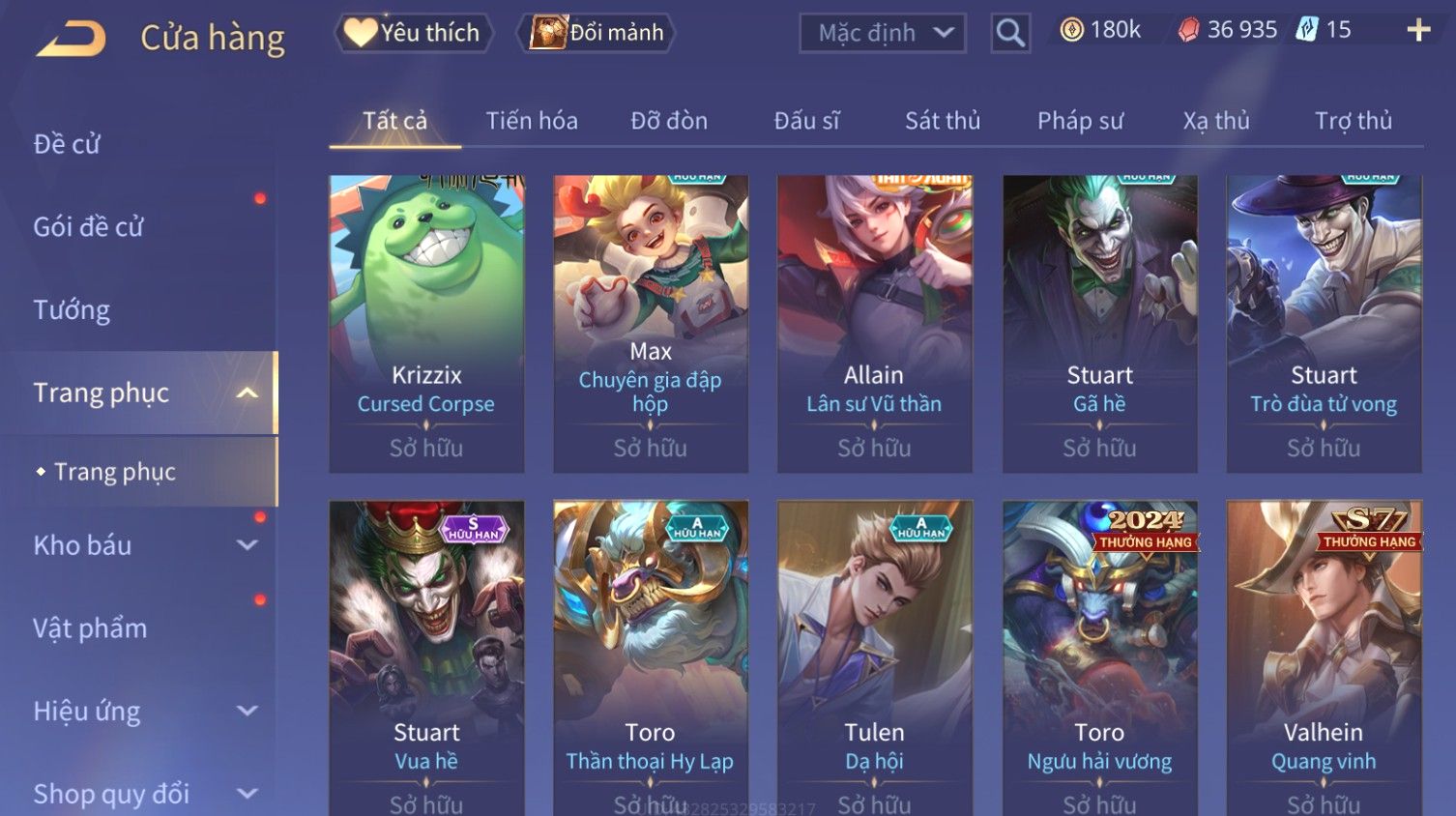Select the Valhein Quang vinh skin card
This screenshot has width=1456, height=816.
pos(1324,657)
